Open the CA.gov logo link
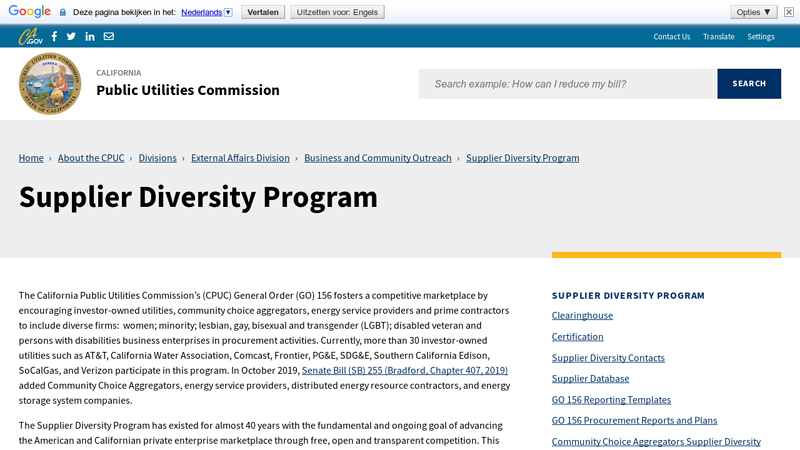 [x=31, y=37]
